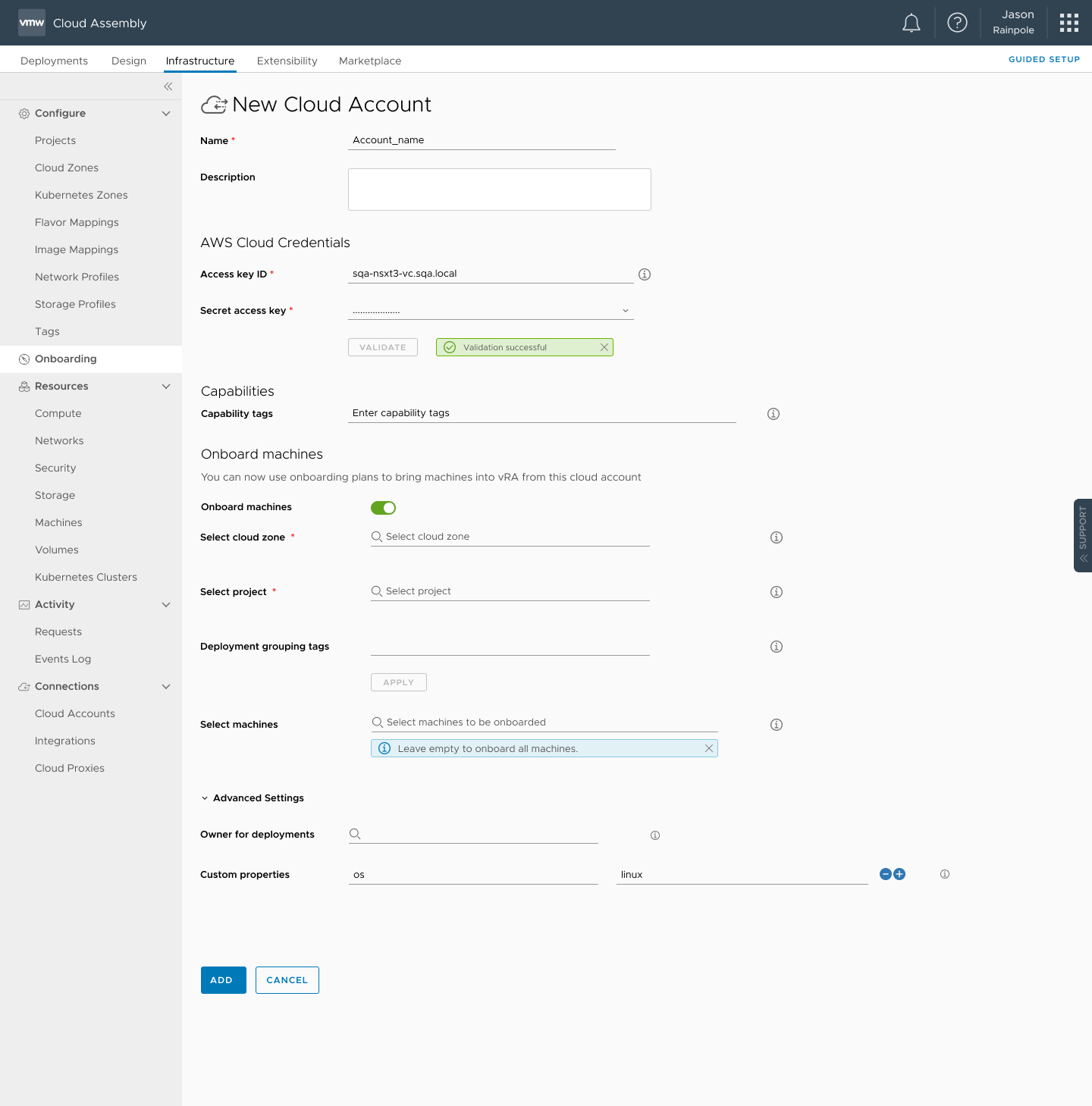Switch to Extensibility tab

[287, 61]
